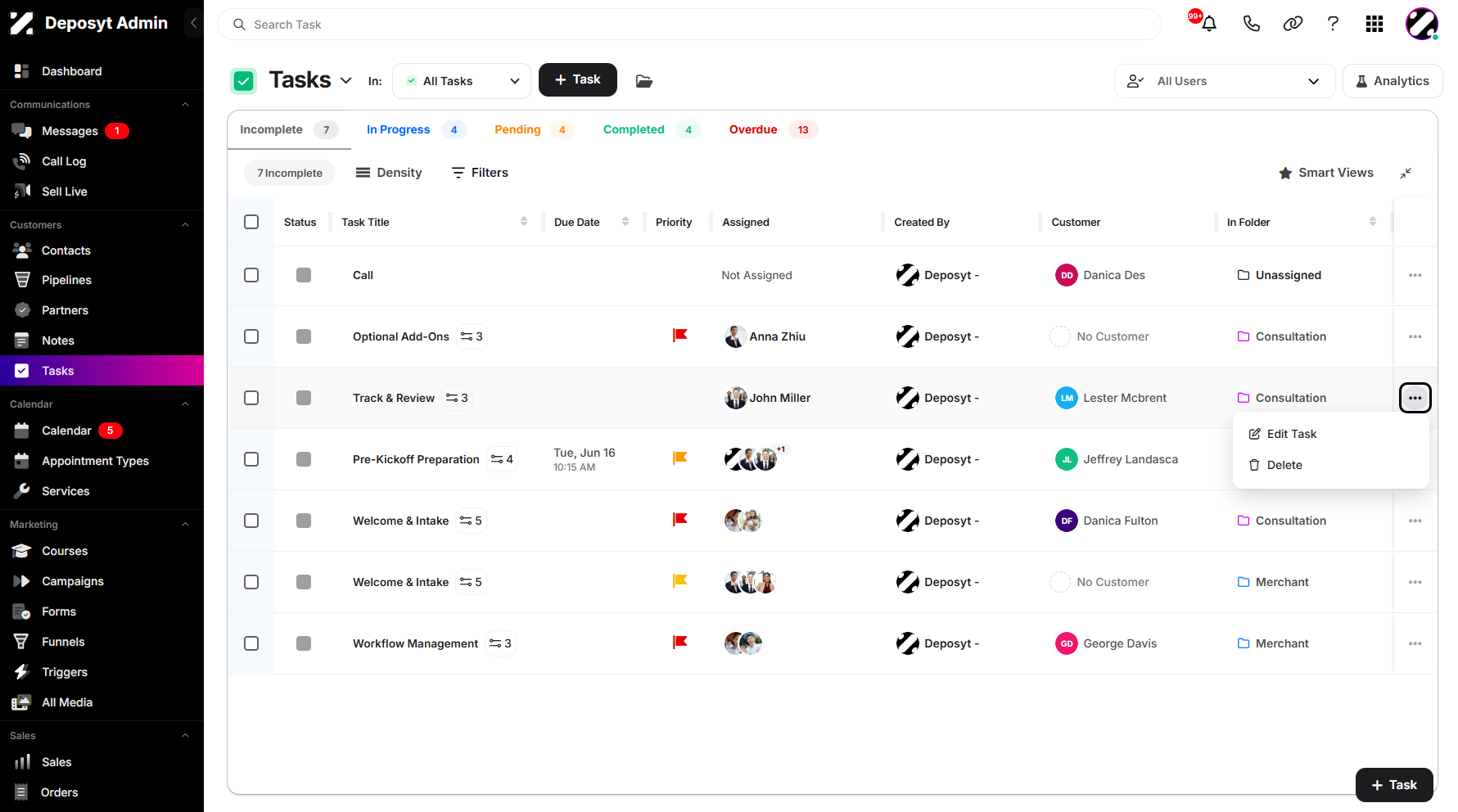
Task: Switch to Pending tab
Action: click(533, 129)
